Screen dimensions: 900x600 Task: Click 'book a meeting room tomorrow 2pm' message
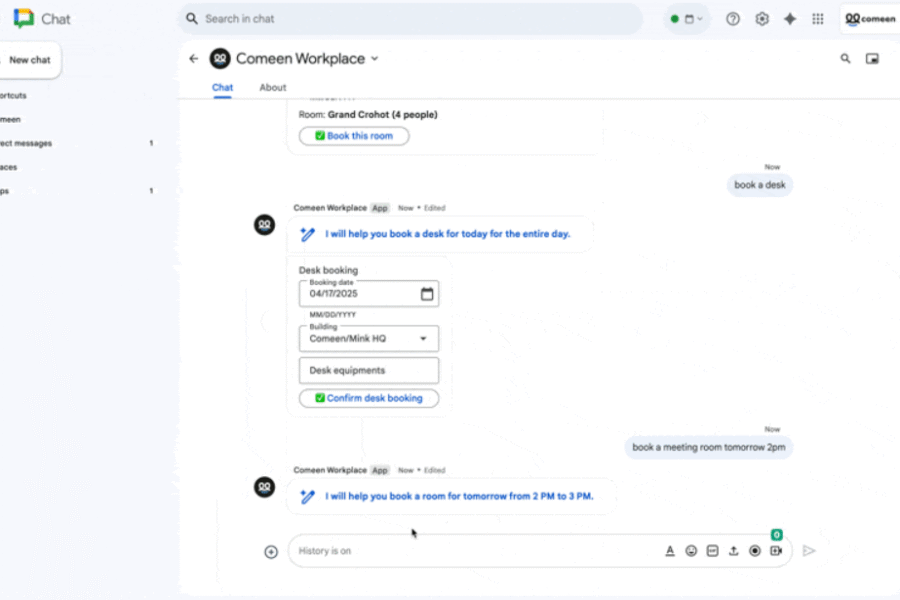708,447
